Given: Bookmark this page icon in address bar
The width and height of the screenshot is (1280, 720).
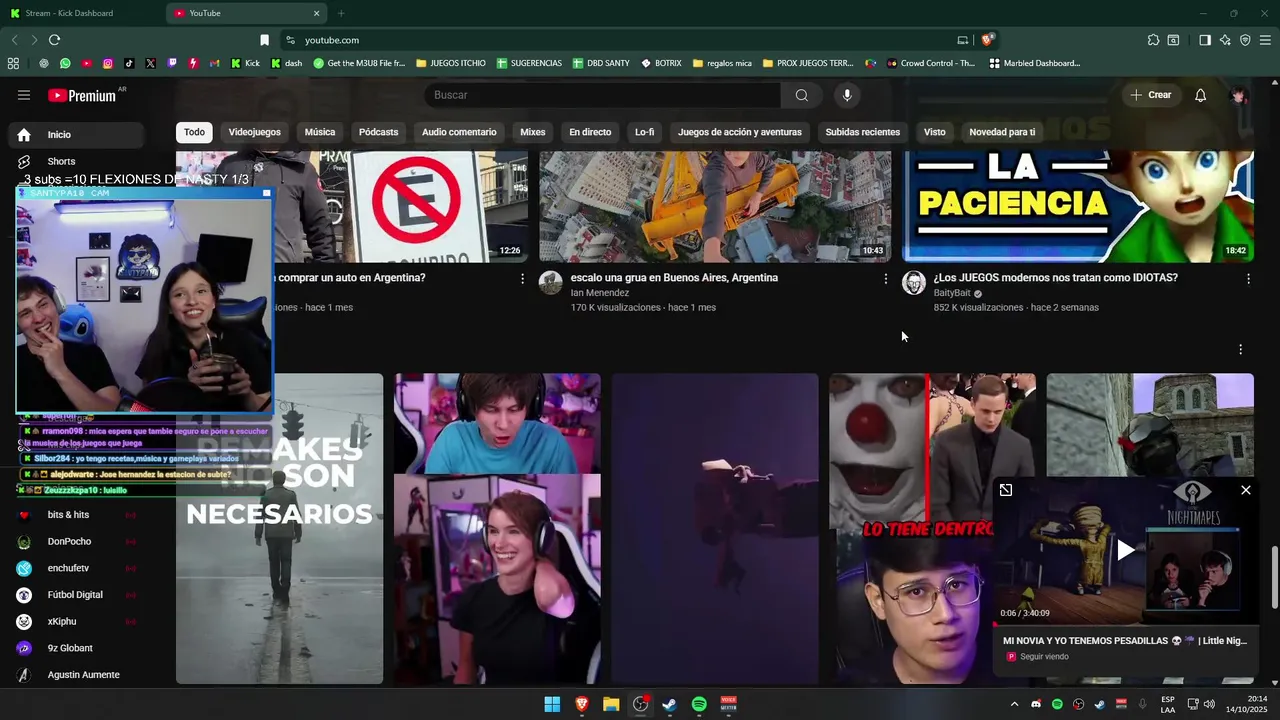Looking at the screenshot, I should tap(264, 40).
